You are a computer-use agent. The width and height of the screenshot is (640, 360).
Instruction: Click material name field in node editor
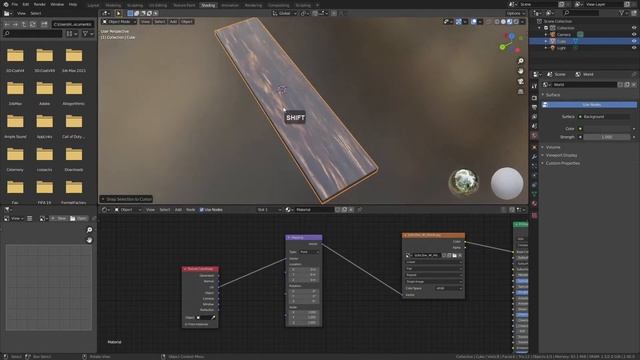click(x=314, y=210)
